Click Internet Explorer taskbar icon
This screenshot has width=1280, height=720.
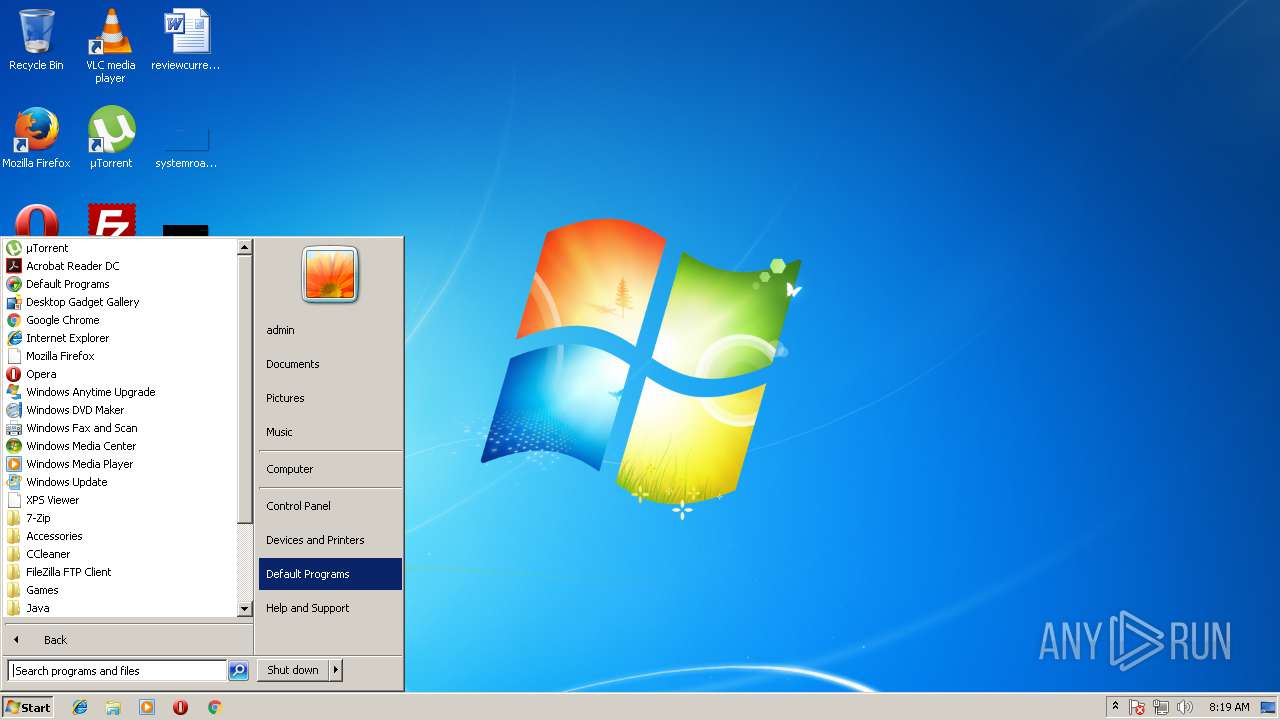click(80, 707)
